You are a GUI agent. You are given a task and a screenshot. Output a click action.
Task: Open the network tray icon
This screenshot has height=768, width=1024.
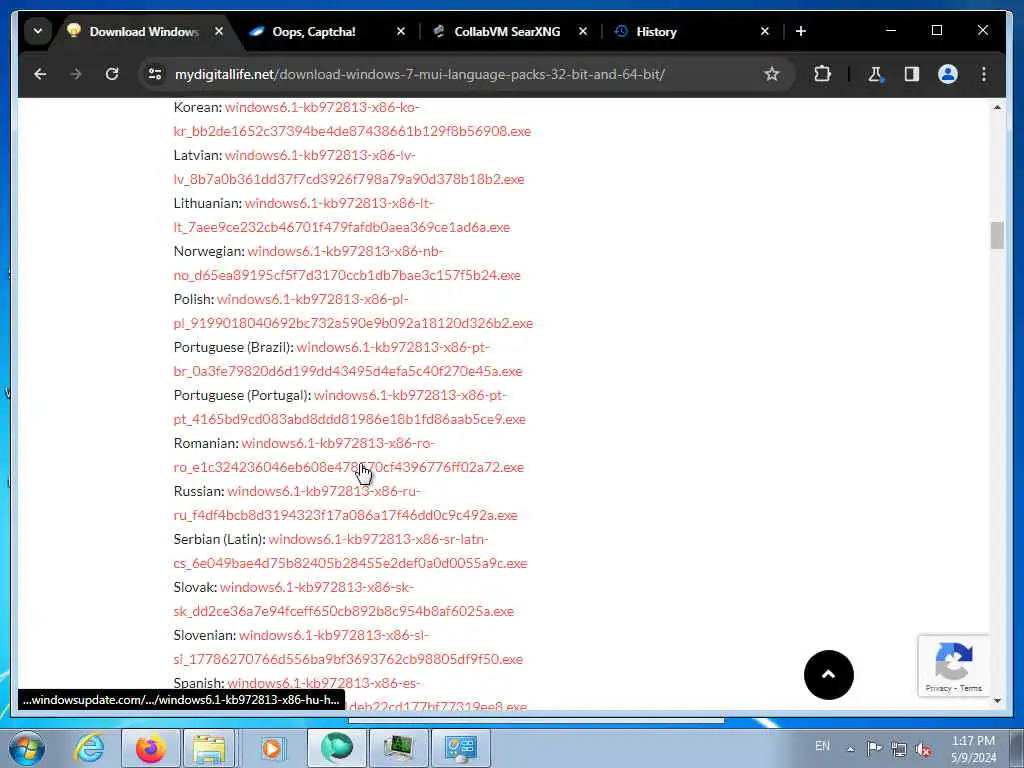tap(899, 749)
